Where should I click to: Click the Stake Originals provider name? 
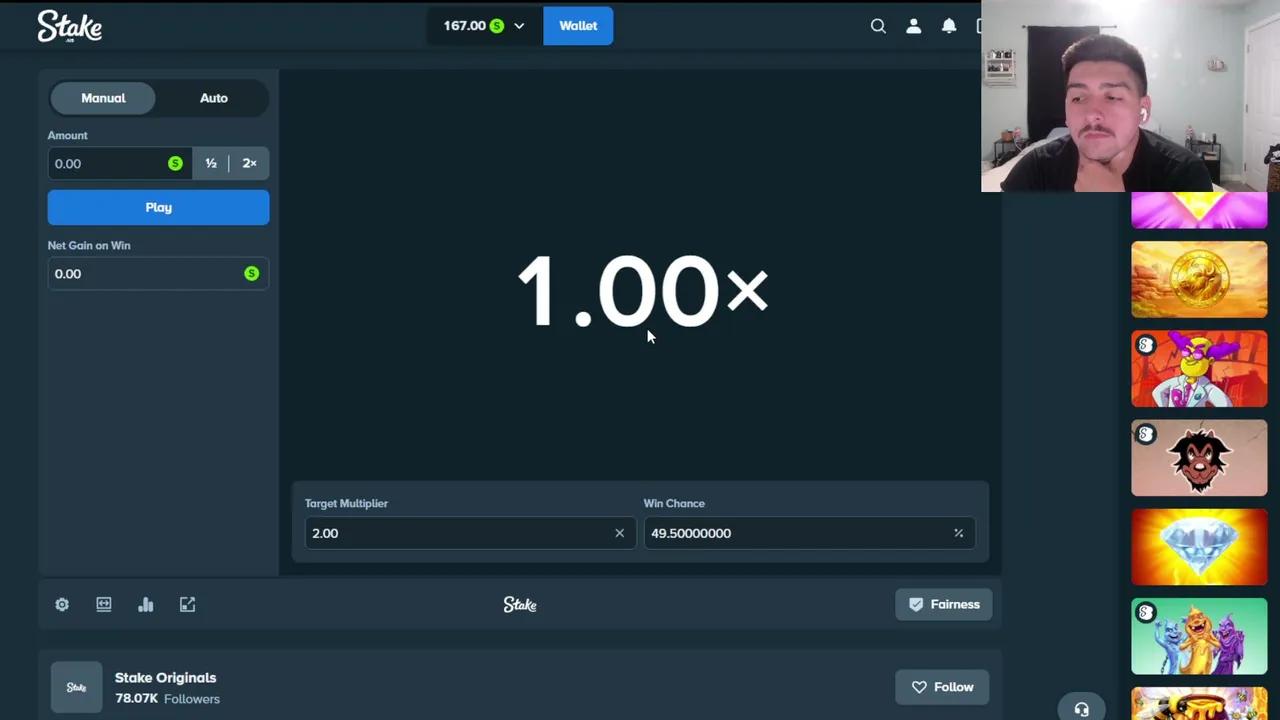[165, 678]
